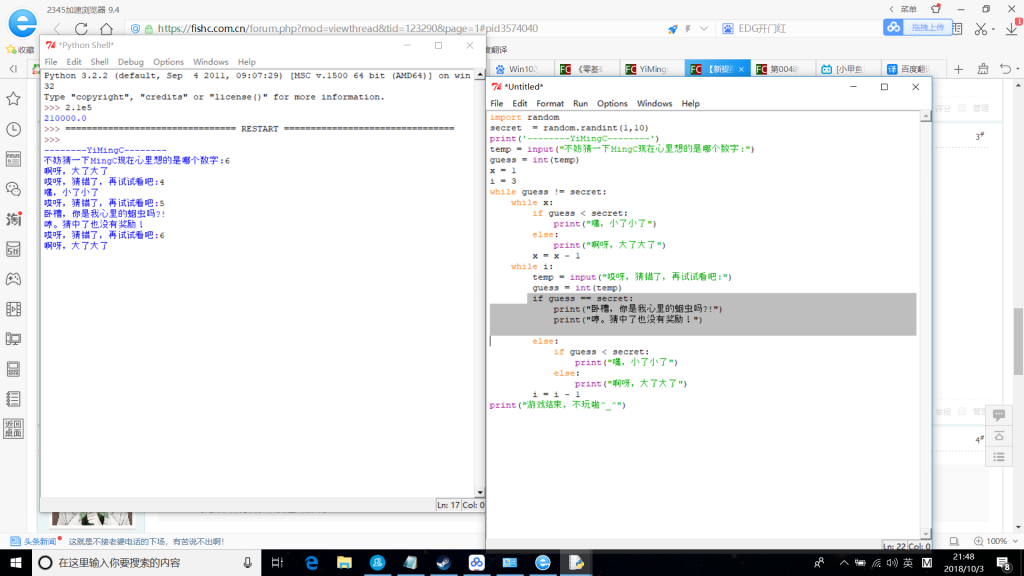Image resolution: width=1024 pixels, height=576 pixels.
Task: Click the Windows taskbar search box
Action: [146, 562]
